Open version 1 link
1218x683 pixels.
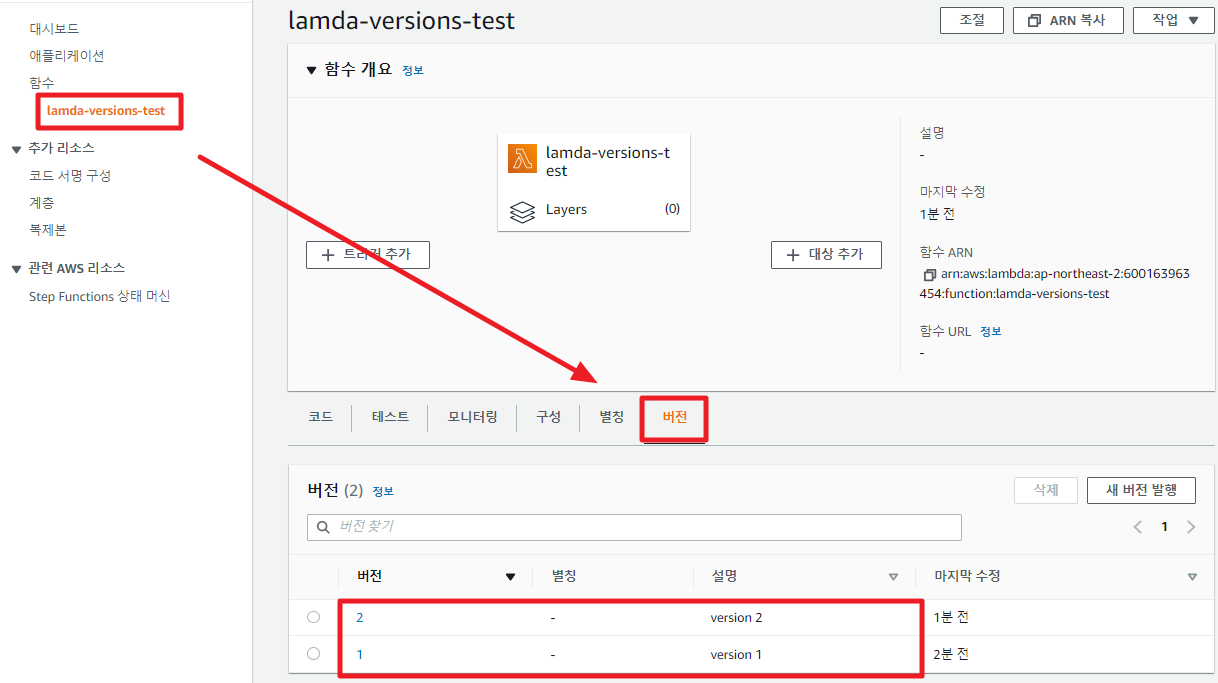point(359,654)
